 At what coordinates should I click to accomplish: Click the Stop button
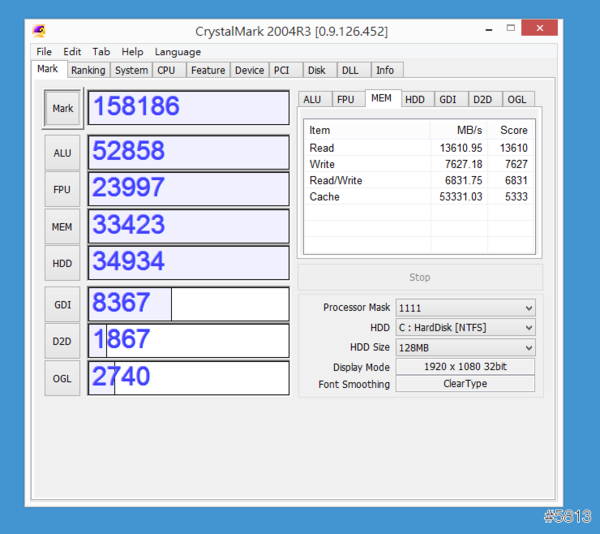(x=420, y=277)
